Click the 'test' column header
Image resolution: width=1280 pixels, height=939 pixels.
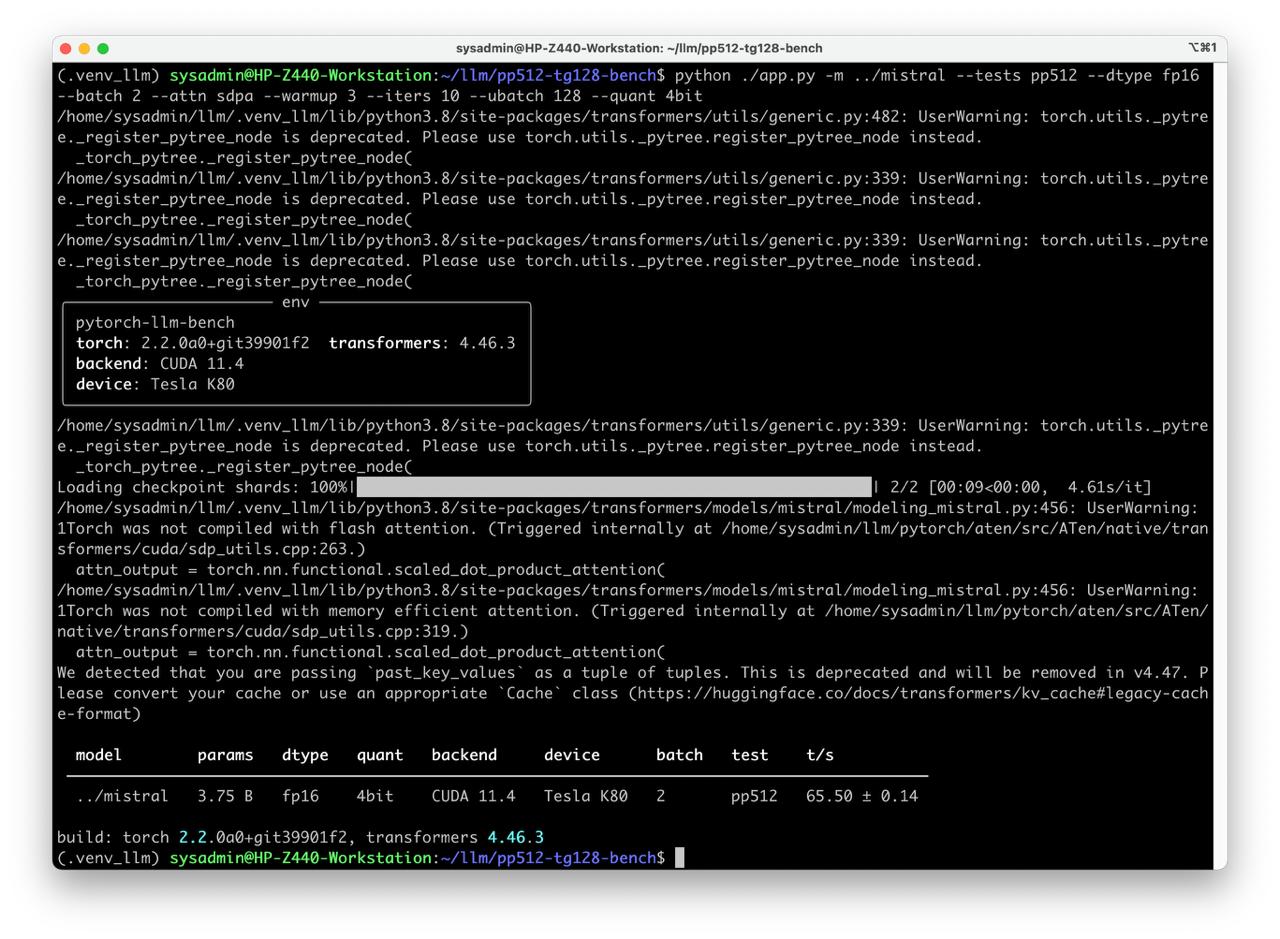pyautogui.click(x=750, y=755)
